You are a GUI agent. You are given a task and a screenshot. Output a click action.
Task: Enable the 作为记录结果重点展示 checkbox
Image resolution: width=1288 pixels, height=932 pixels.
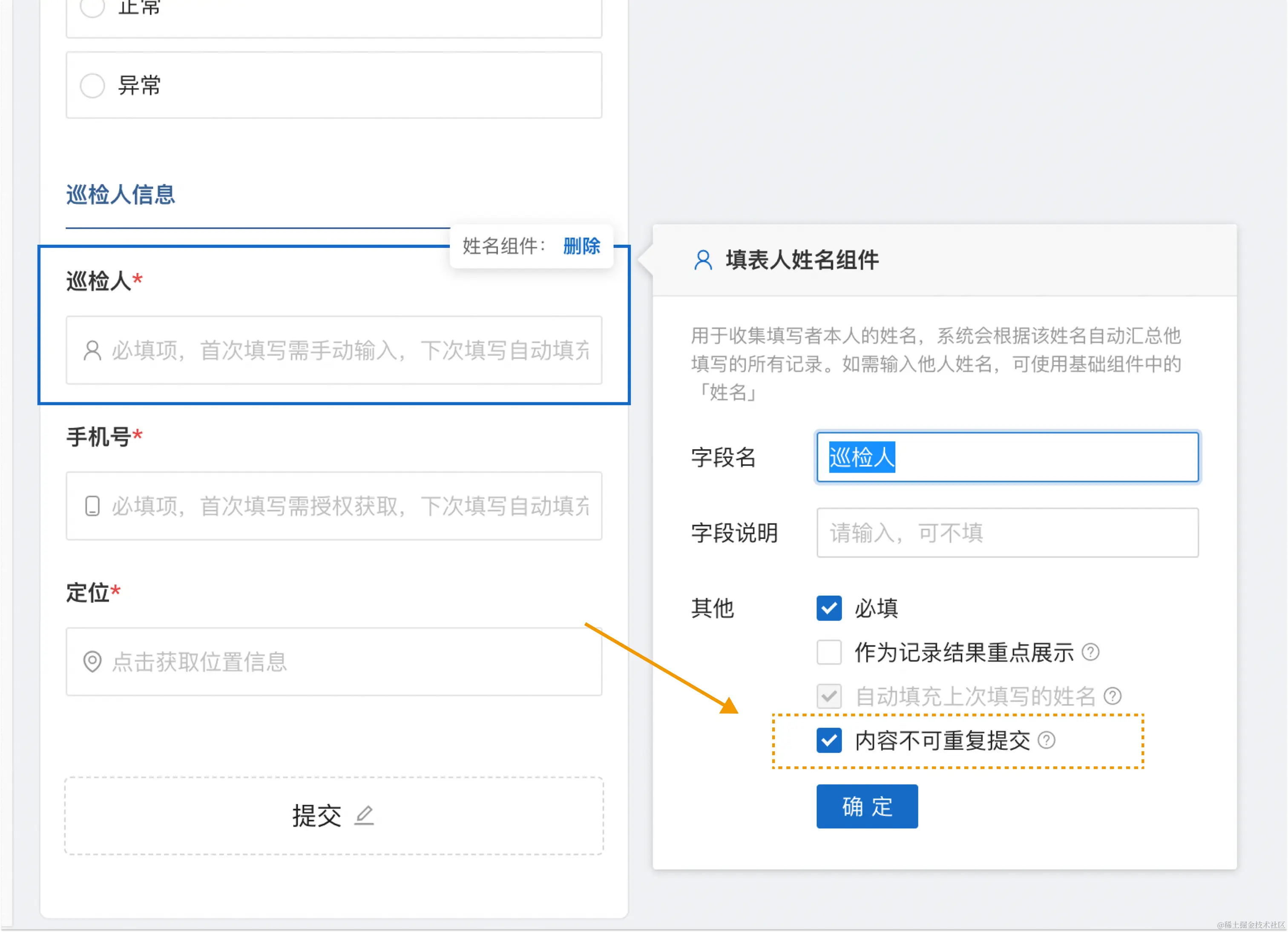[x=828, y=652]
